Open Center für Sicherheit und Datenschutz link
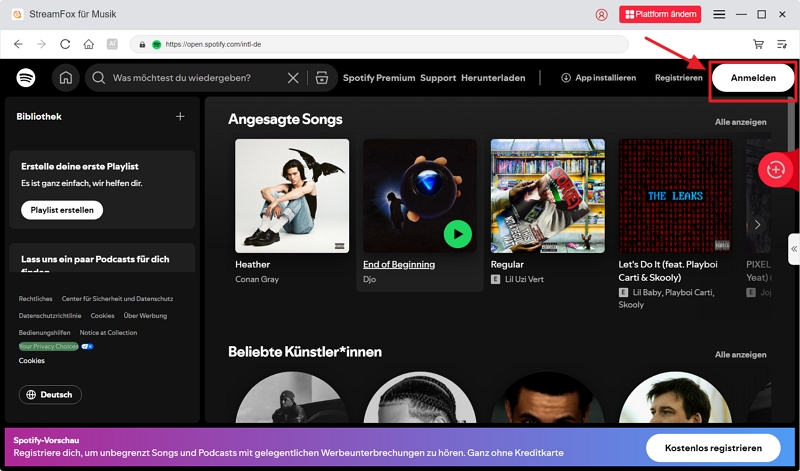Viewport: 800px width, 471px height. click(x=117, y=299)
